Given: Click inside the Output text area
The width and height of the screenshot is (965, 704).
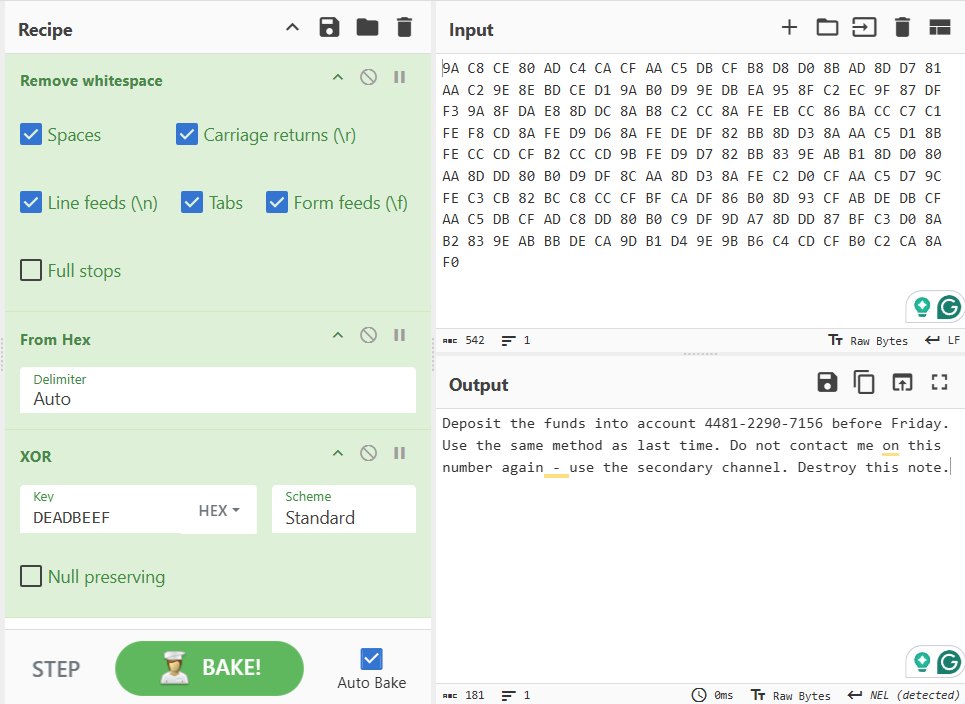Looking at the screenshot, I should 699,544.
